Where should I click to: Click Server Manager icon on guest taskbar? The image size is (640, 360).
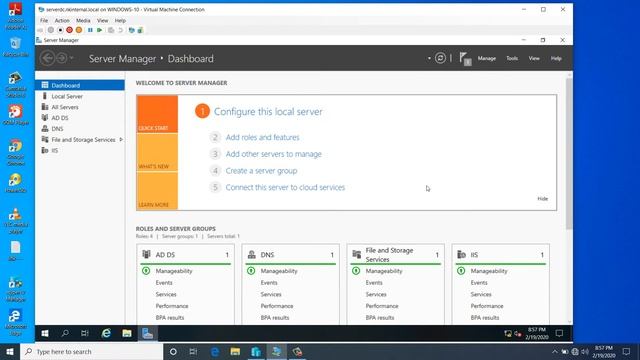(x=147, y=333)
